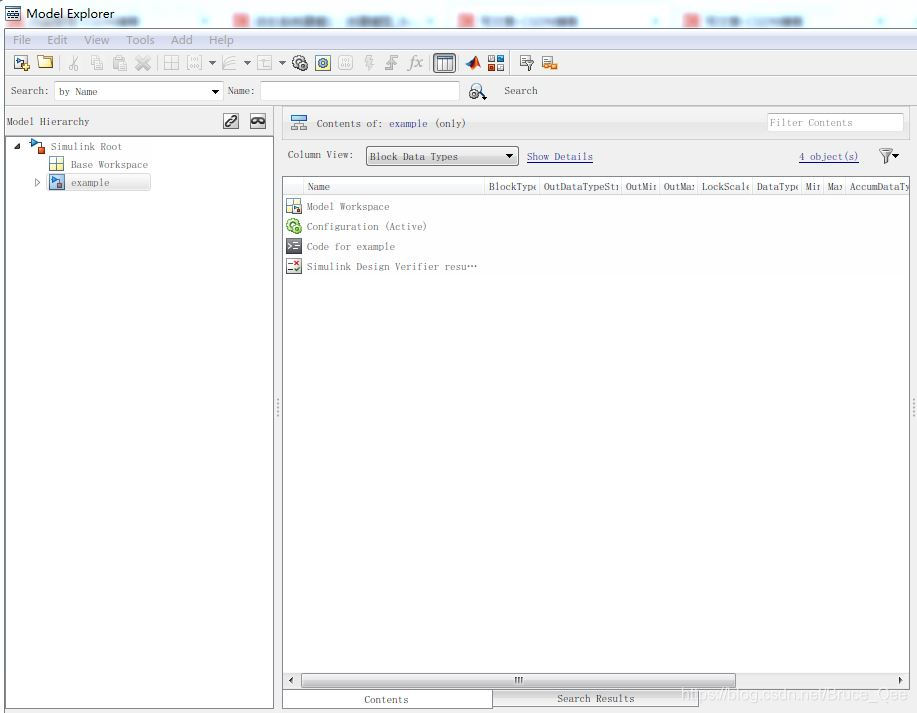This screenshot has width=917, height=713.
Task: Click the 4 object(s) link
Action: click(828, 156)
